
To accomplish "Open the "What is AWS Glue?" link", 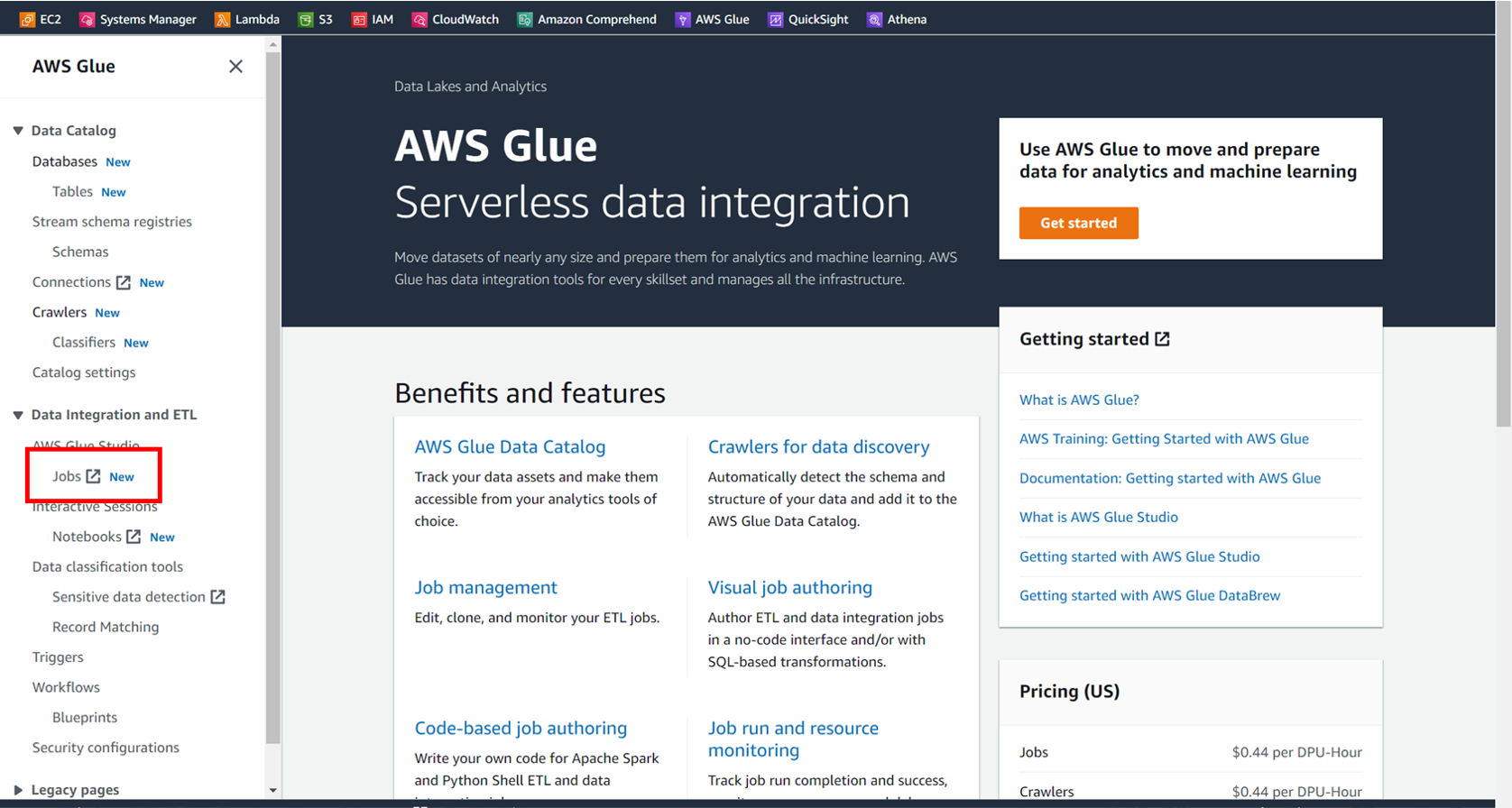I will [1079, 399].
